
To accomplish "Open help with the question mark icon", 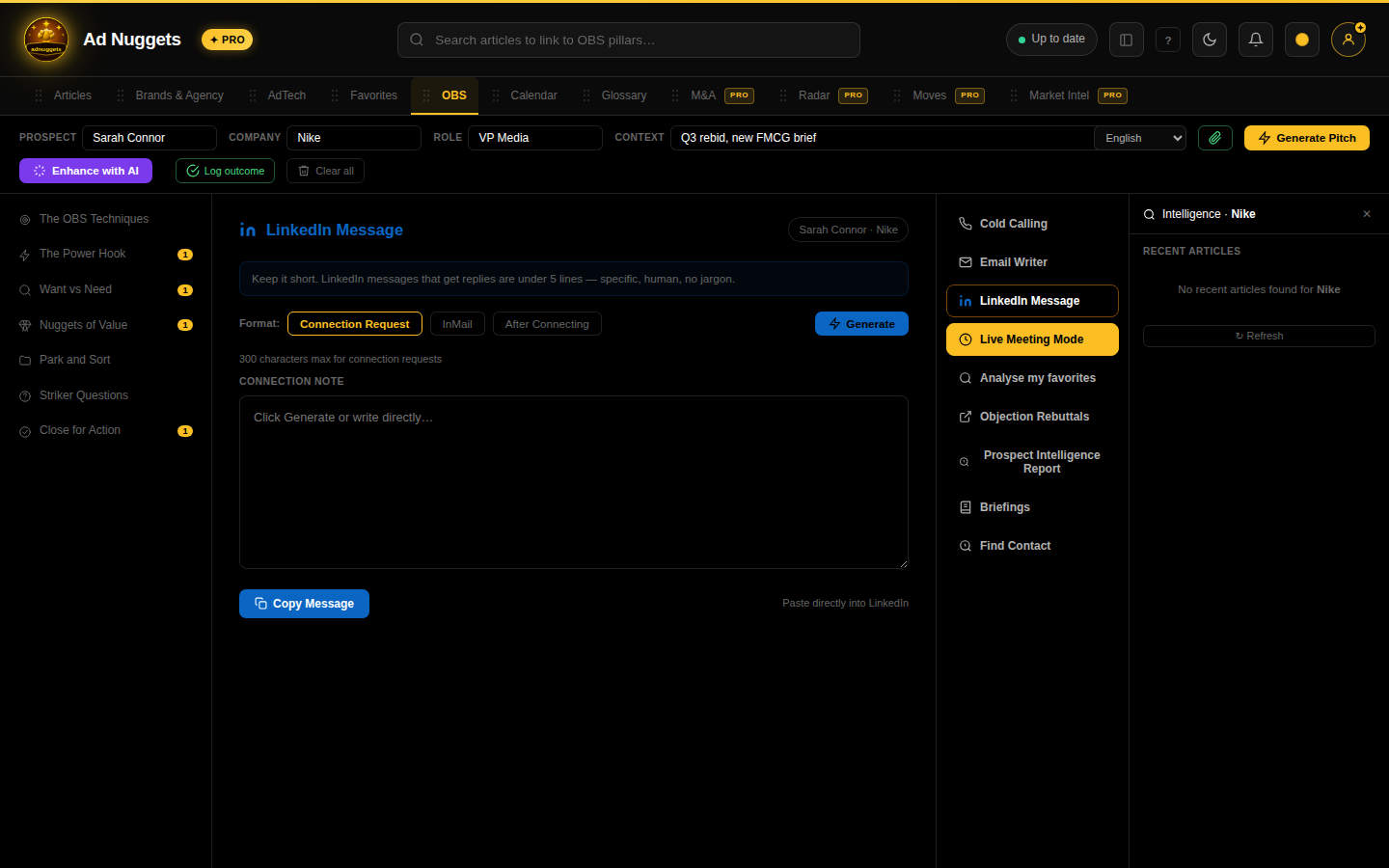I will pos(1168,40).
